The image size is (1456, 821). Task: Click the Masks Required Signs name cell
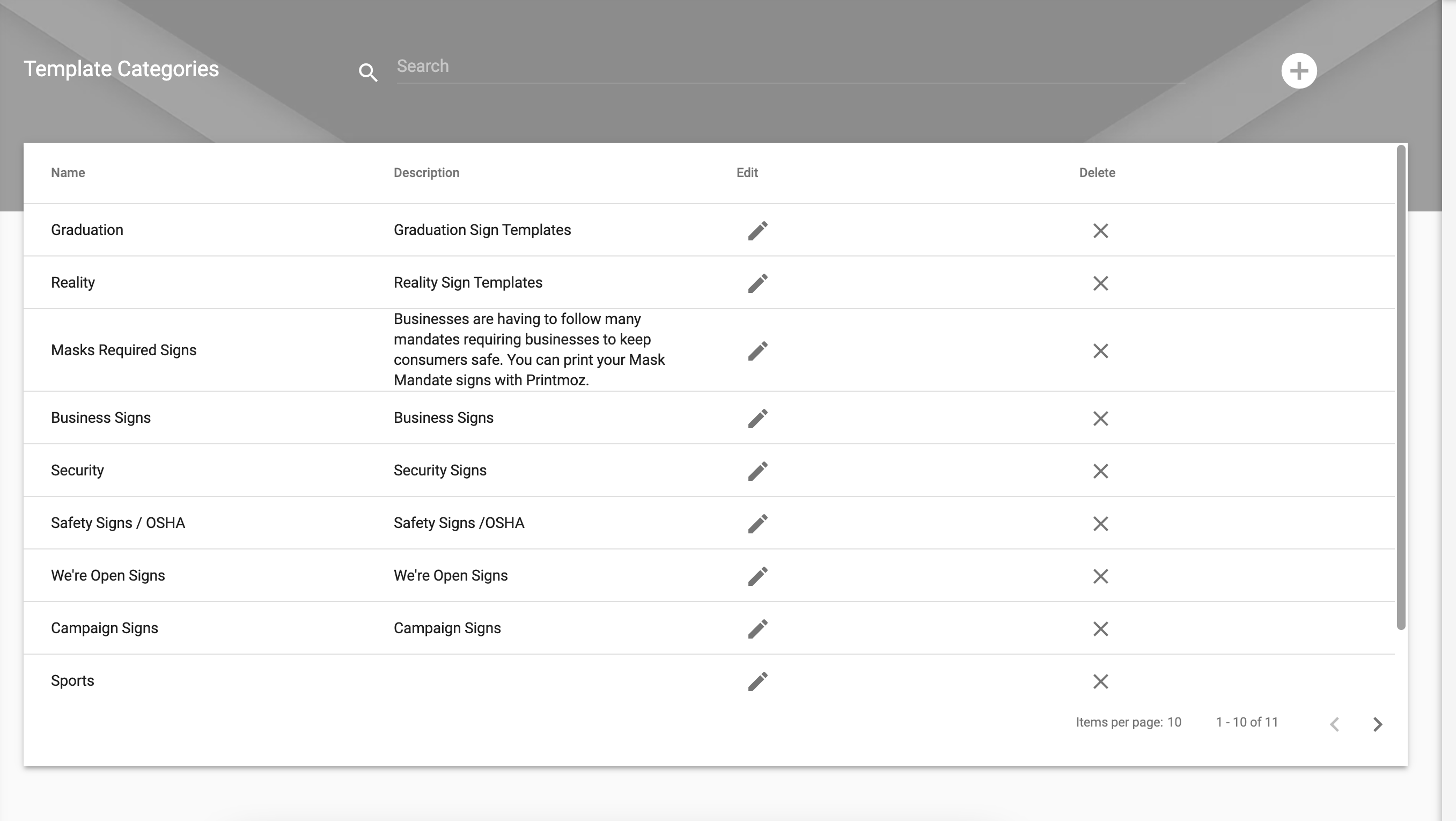pos(124,350)
